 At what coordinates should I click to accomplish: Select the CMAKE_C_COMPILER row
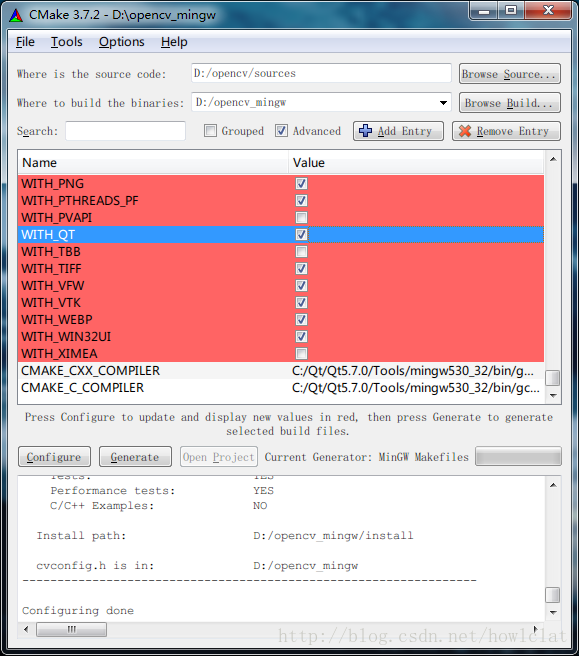(x=281, y=388)
